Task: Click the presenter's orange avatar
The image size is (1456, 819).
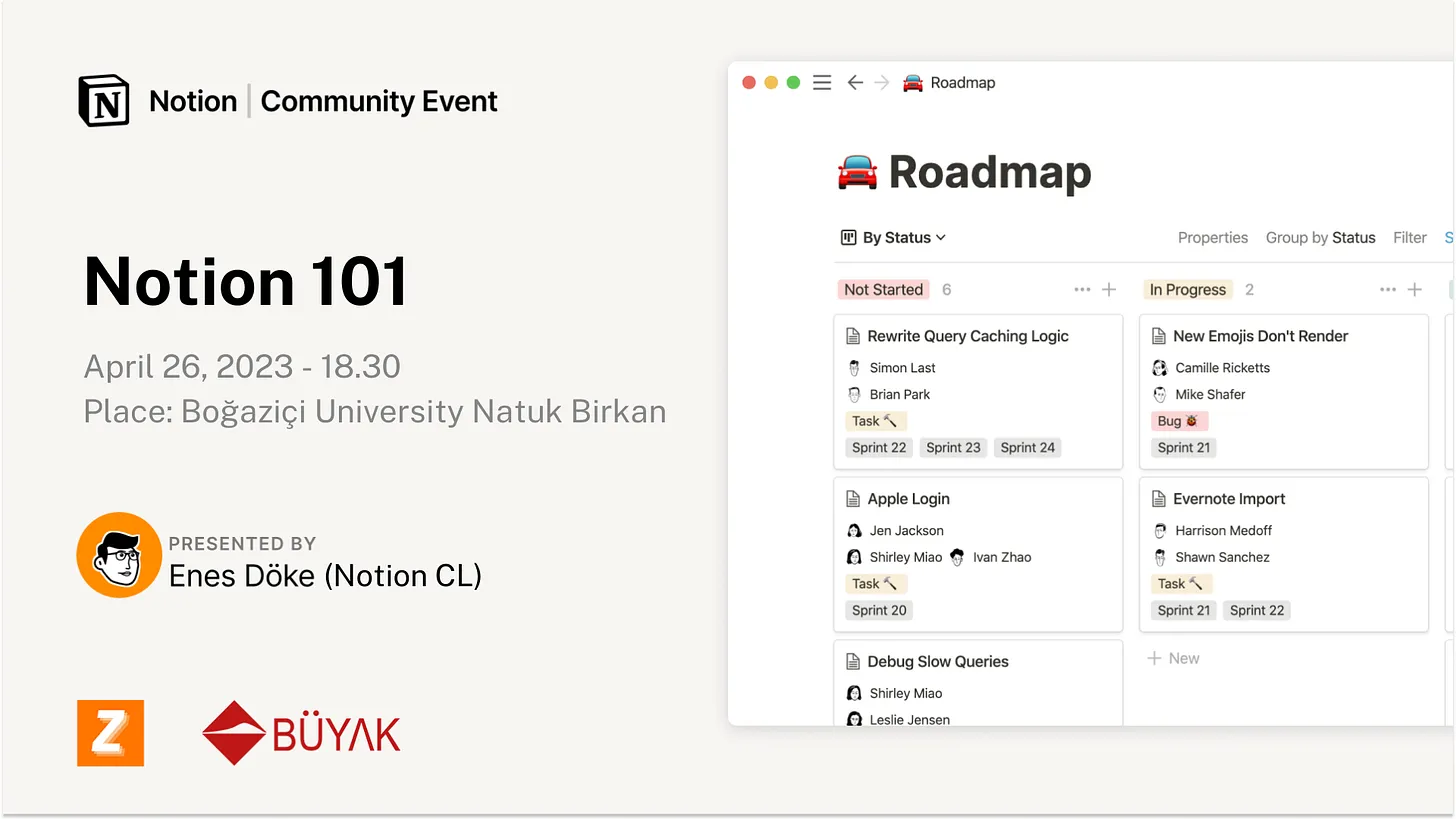Action: click(119, 555)
